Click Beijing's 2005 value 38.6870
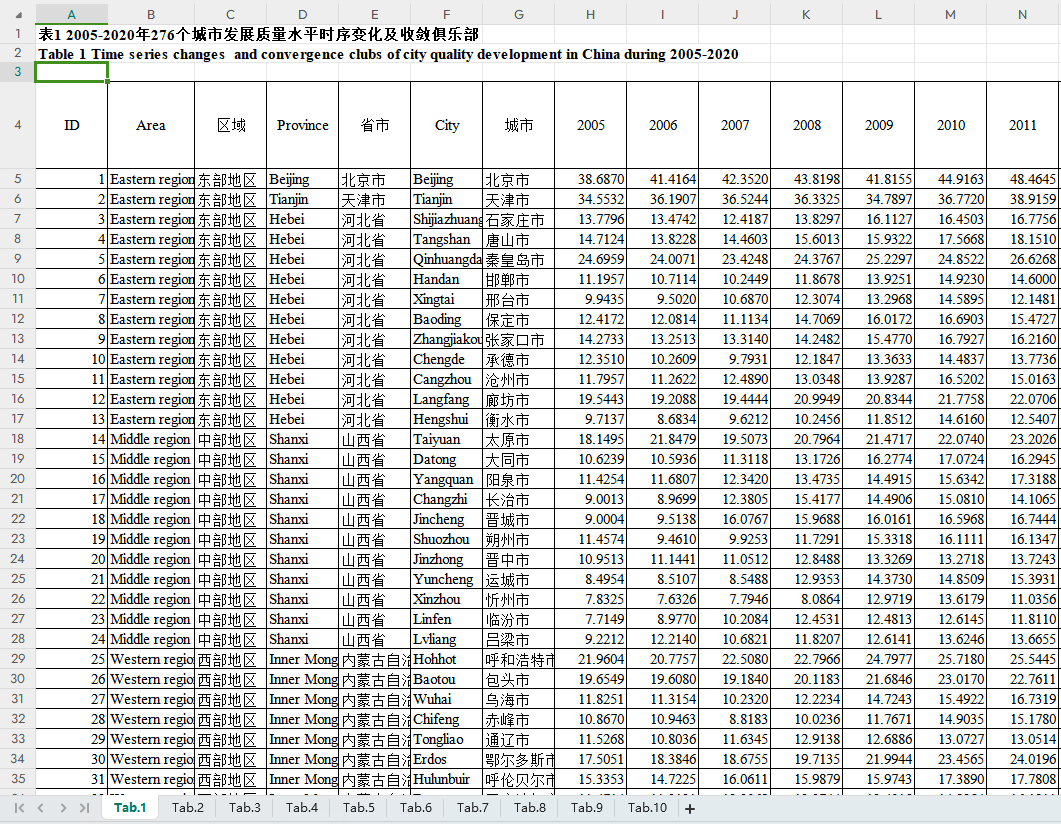This screenshot has height=824, width=1061. 590,179
